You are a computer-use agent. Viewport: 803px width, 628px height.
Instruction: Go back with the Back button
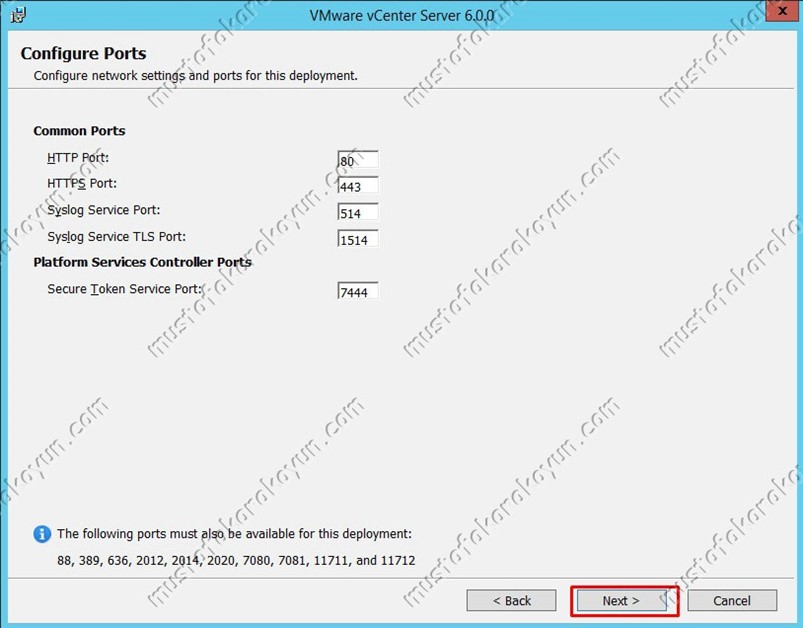pyautogui.click(x=511, y=600)
